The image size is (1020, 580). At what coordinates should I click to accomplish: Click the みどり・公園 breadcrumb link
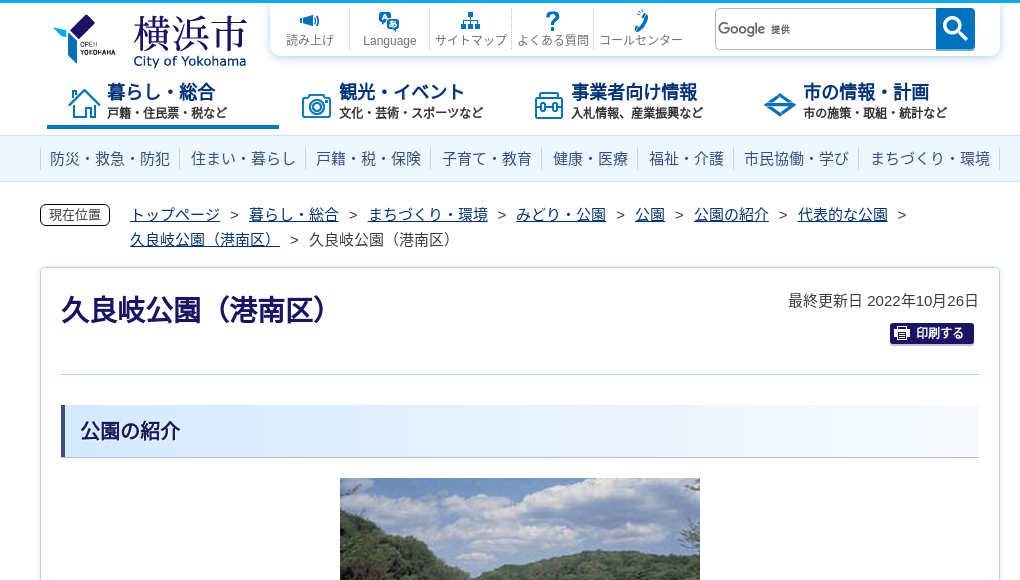pos(560,214)
